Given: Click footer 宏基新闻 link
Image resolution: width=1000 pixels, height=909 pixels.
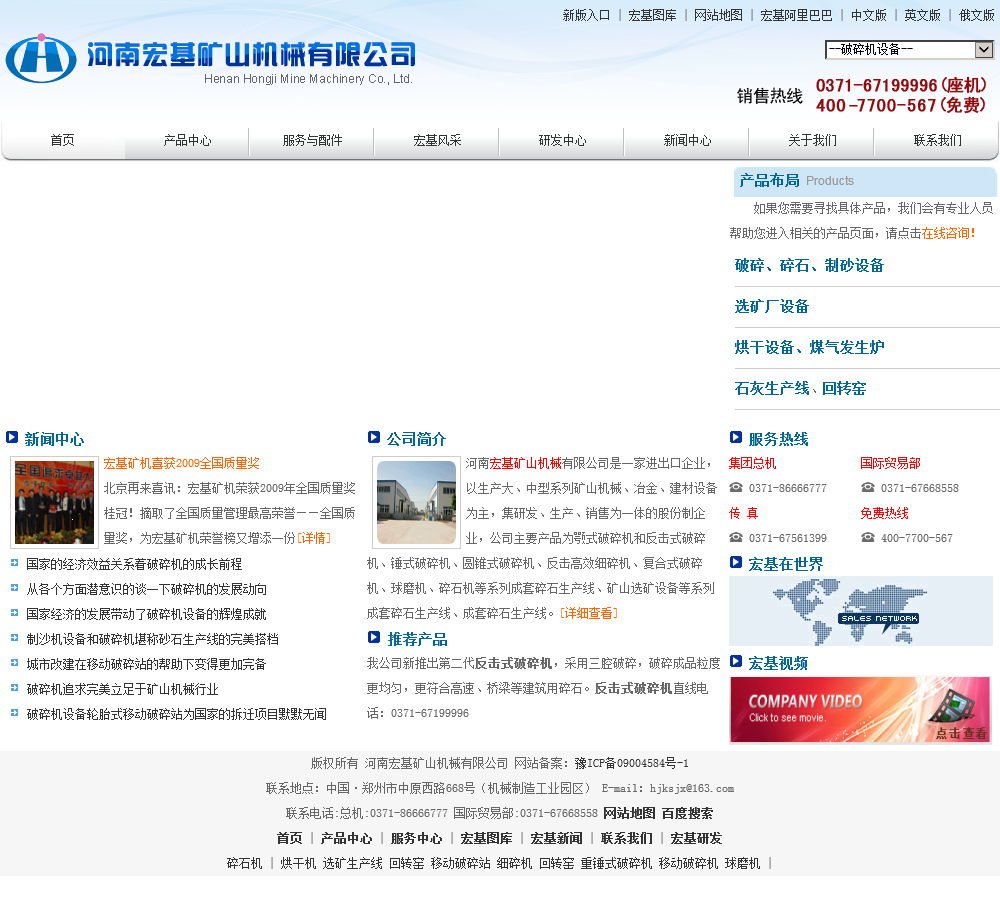Looking at the screenshot, I should pyautogui.click(x=556, y=838).
